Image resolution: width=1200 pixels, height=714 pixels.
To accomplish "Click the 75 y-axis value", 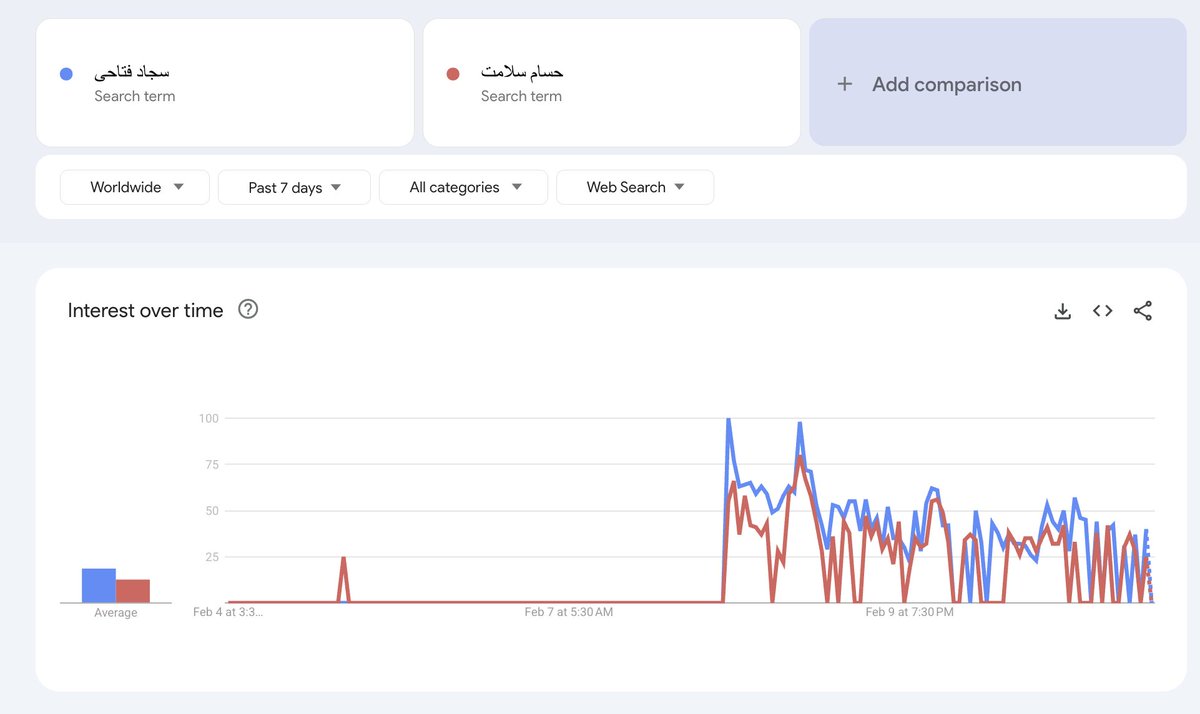I will (x=211, y=464).
